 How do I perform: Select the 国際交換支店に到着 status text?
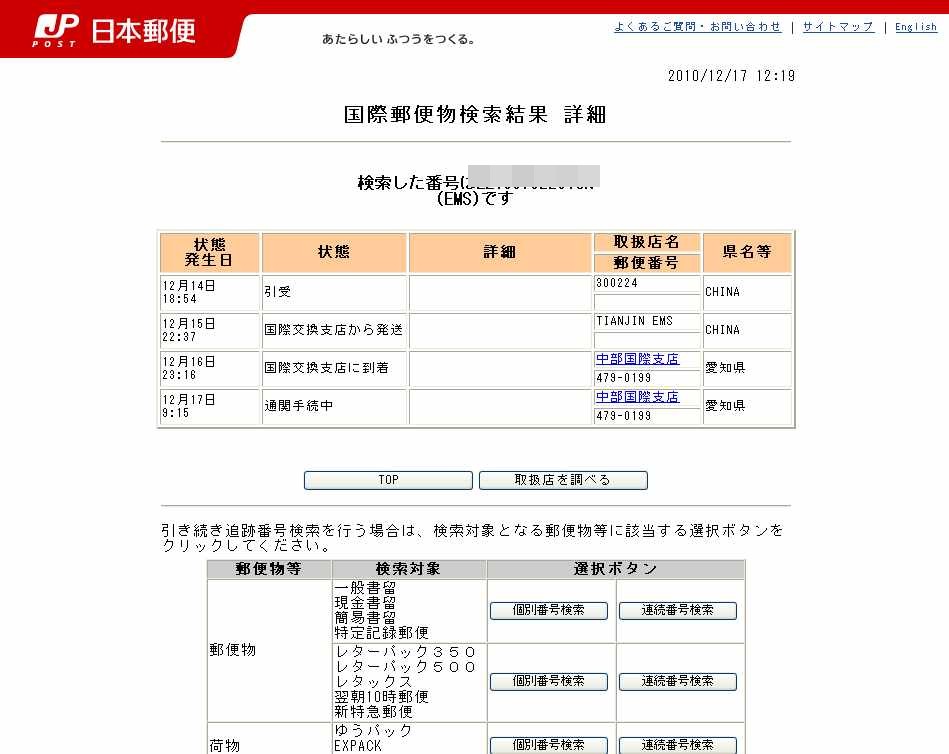pos(326,368)
